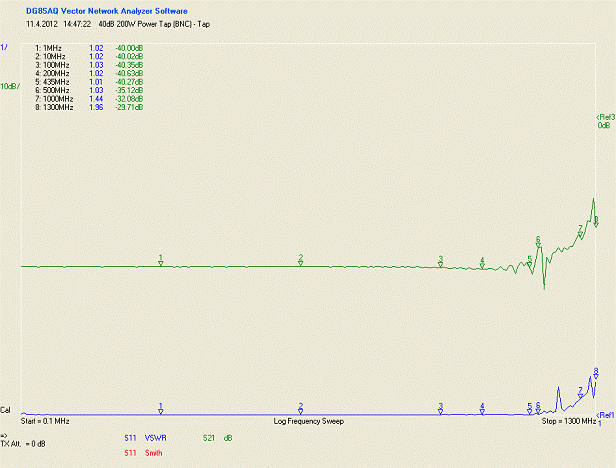Click marker 3 on the blue VSWR trace
616x468 pixels.
tap(440, 409)
